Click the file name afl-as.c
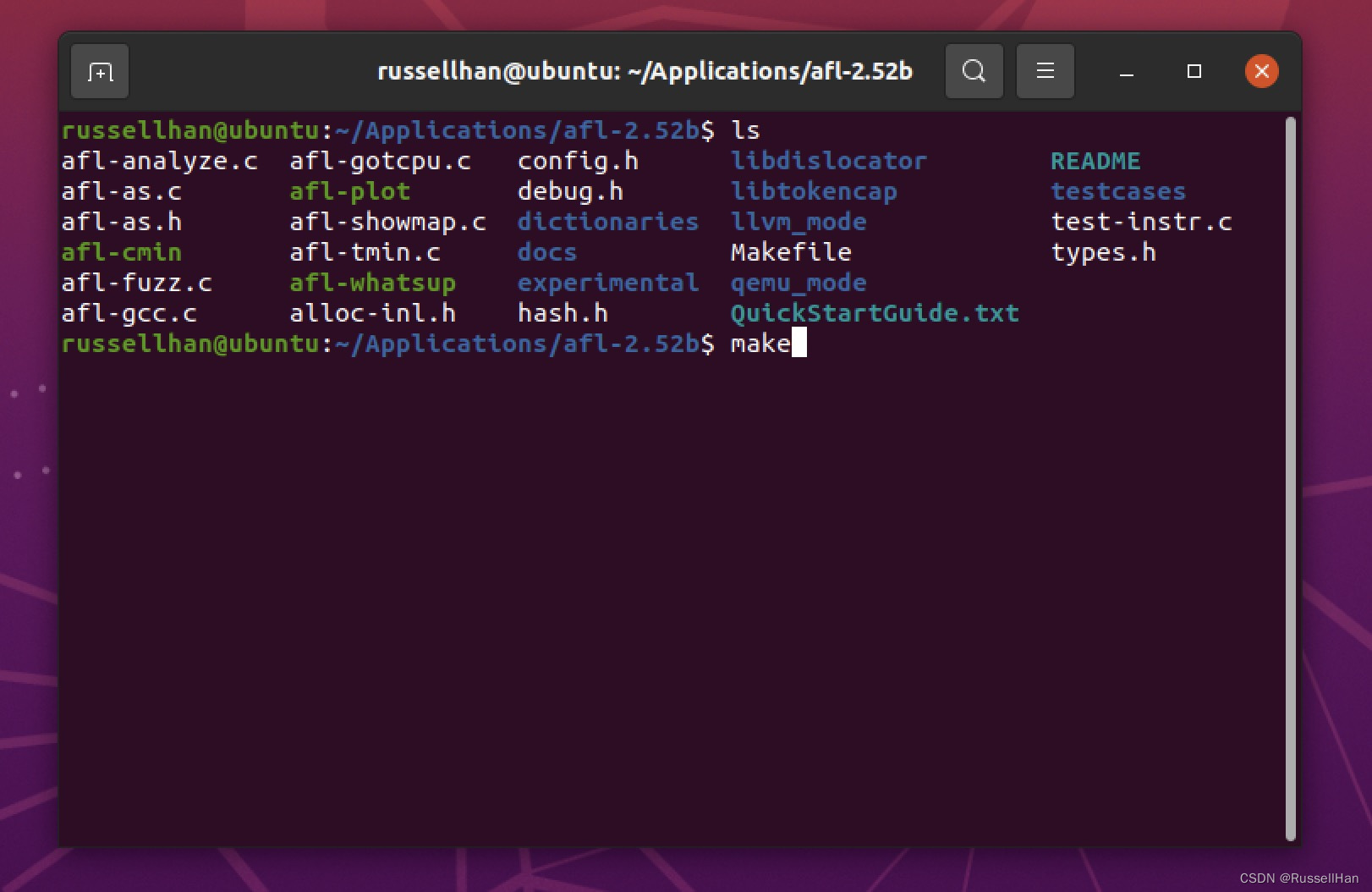 coord(122,192)
